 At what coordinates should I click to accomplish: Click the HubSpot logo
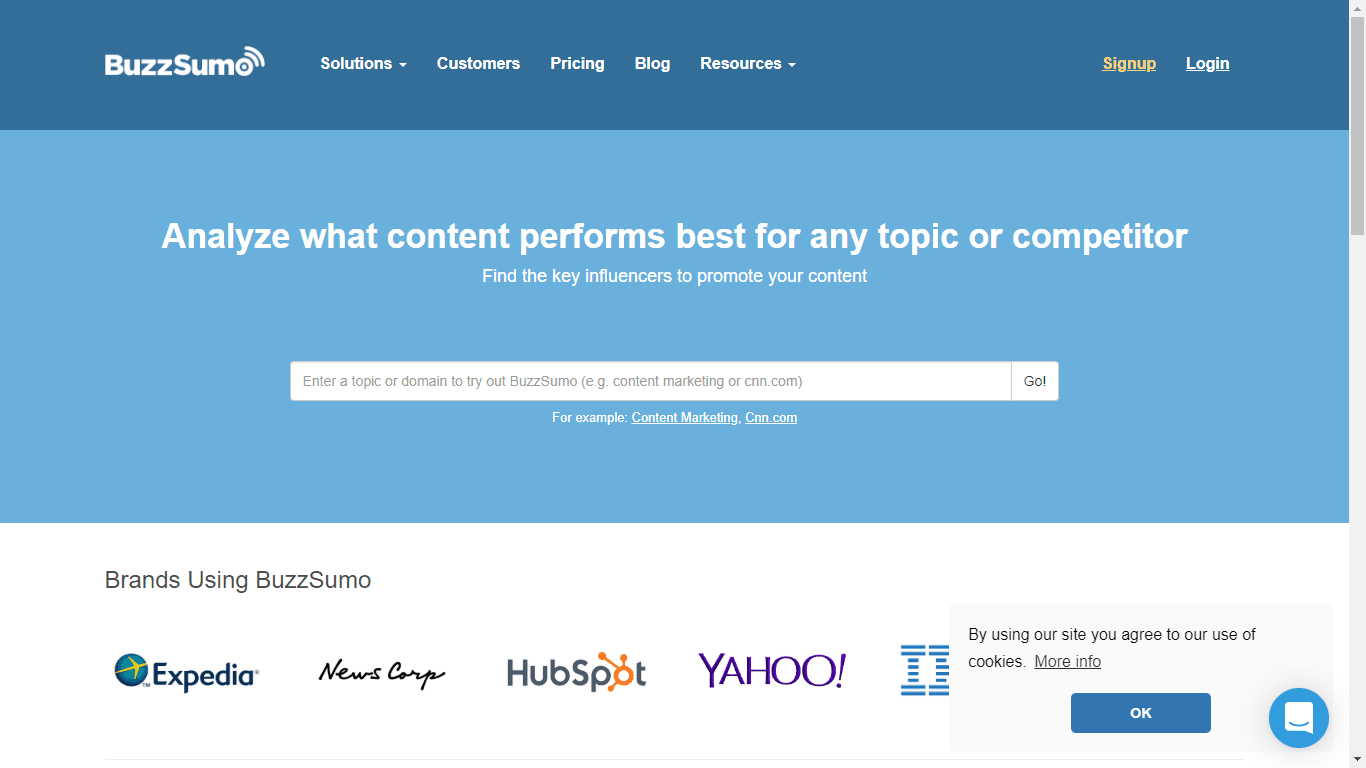pyautogui.click(x=576, y=673)
